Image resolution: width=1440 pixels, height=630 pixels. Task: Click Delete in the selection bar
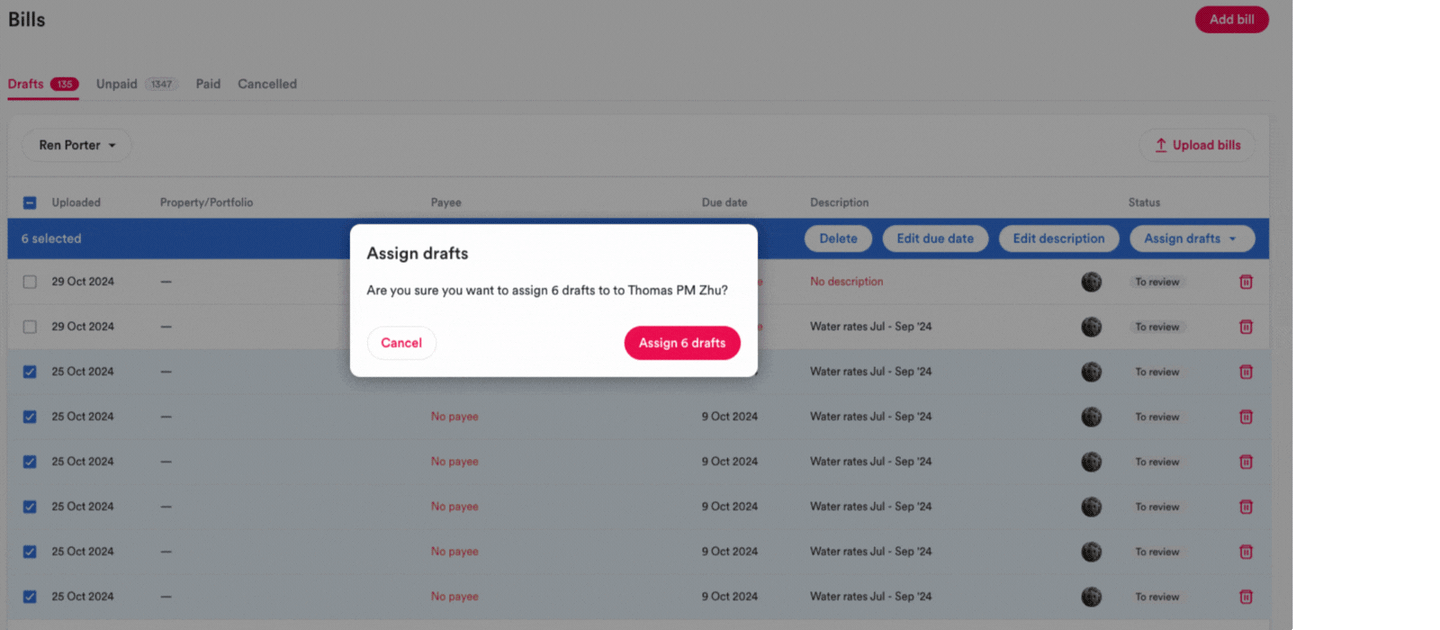838,239
